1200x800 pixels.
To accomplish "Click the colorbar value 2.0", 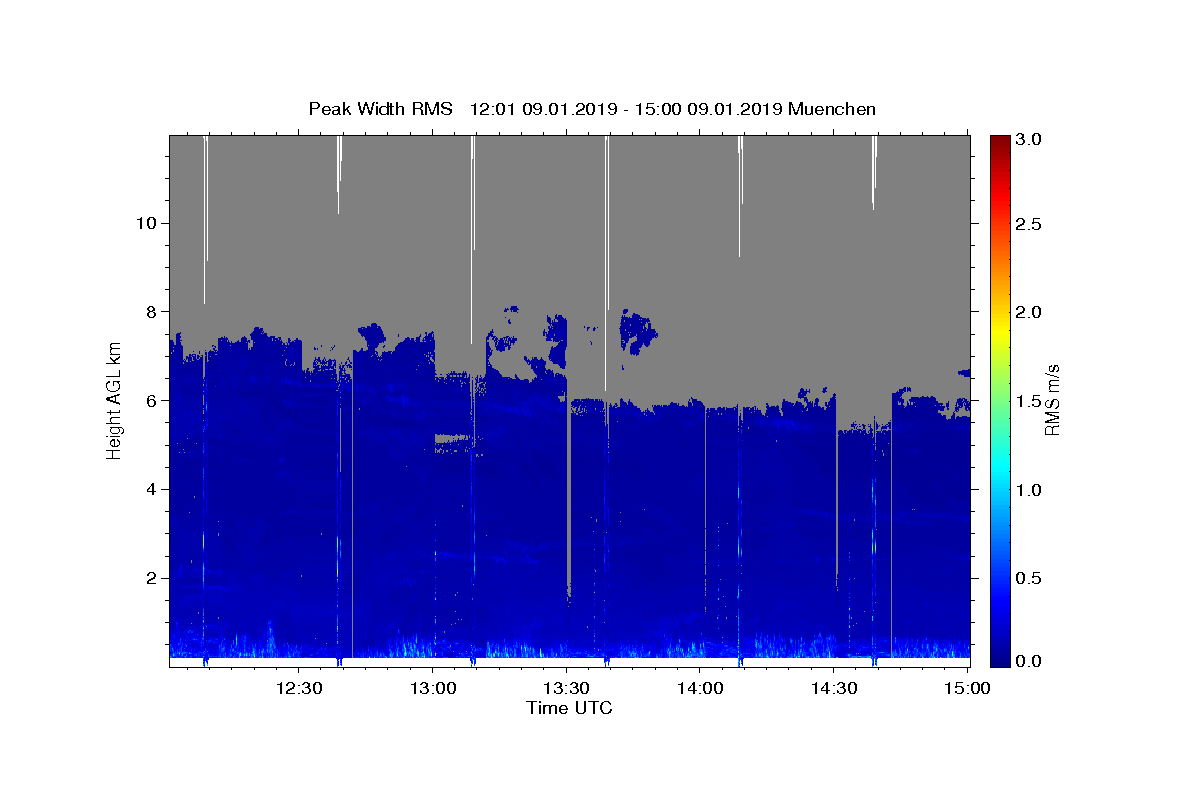I will tap(1030, 312).
